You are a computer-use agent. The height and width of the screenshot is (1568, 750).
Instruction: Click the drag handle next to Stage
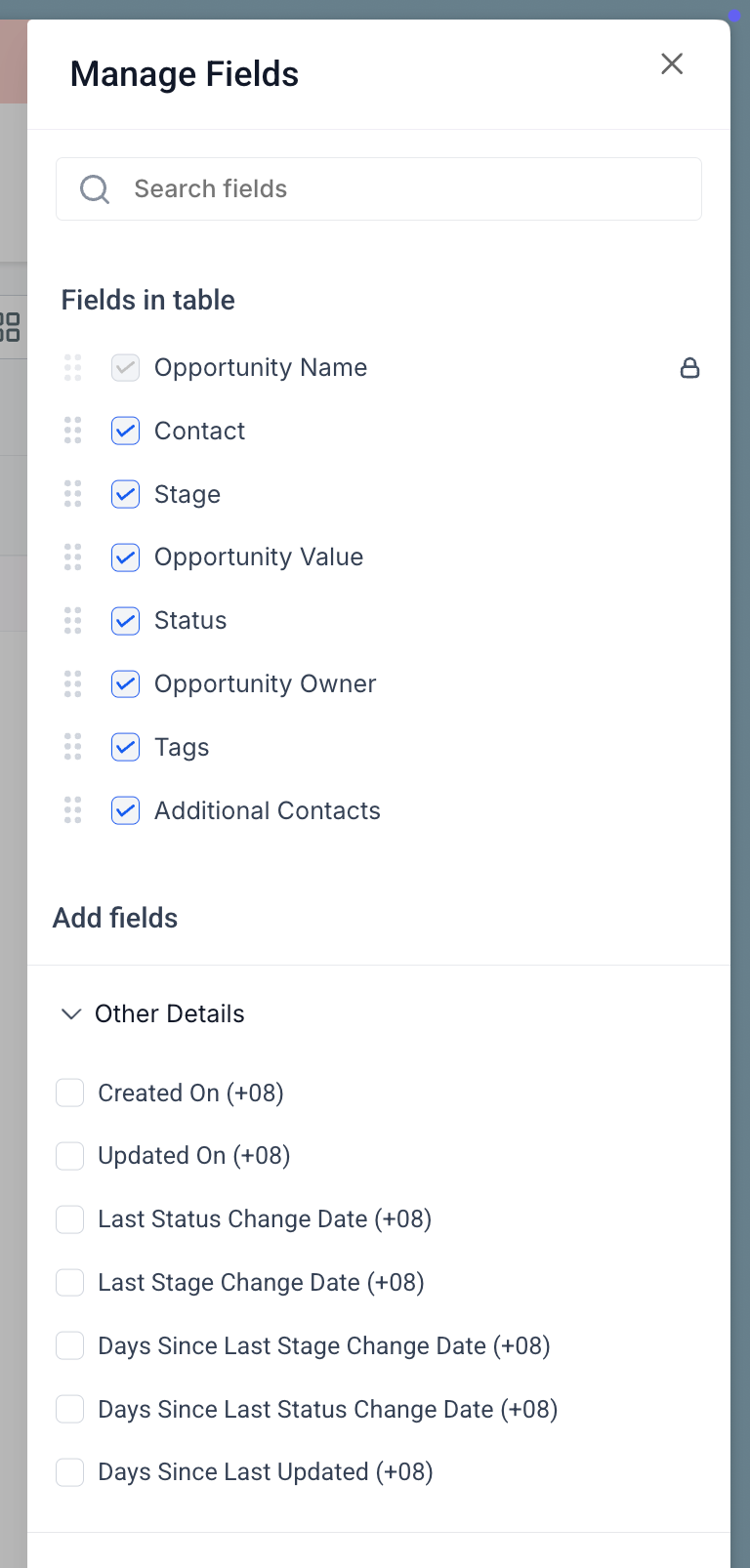coord(71,493)
